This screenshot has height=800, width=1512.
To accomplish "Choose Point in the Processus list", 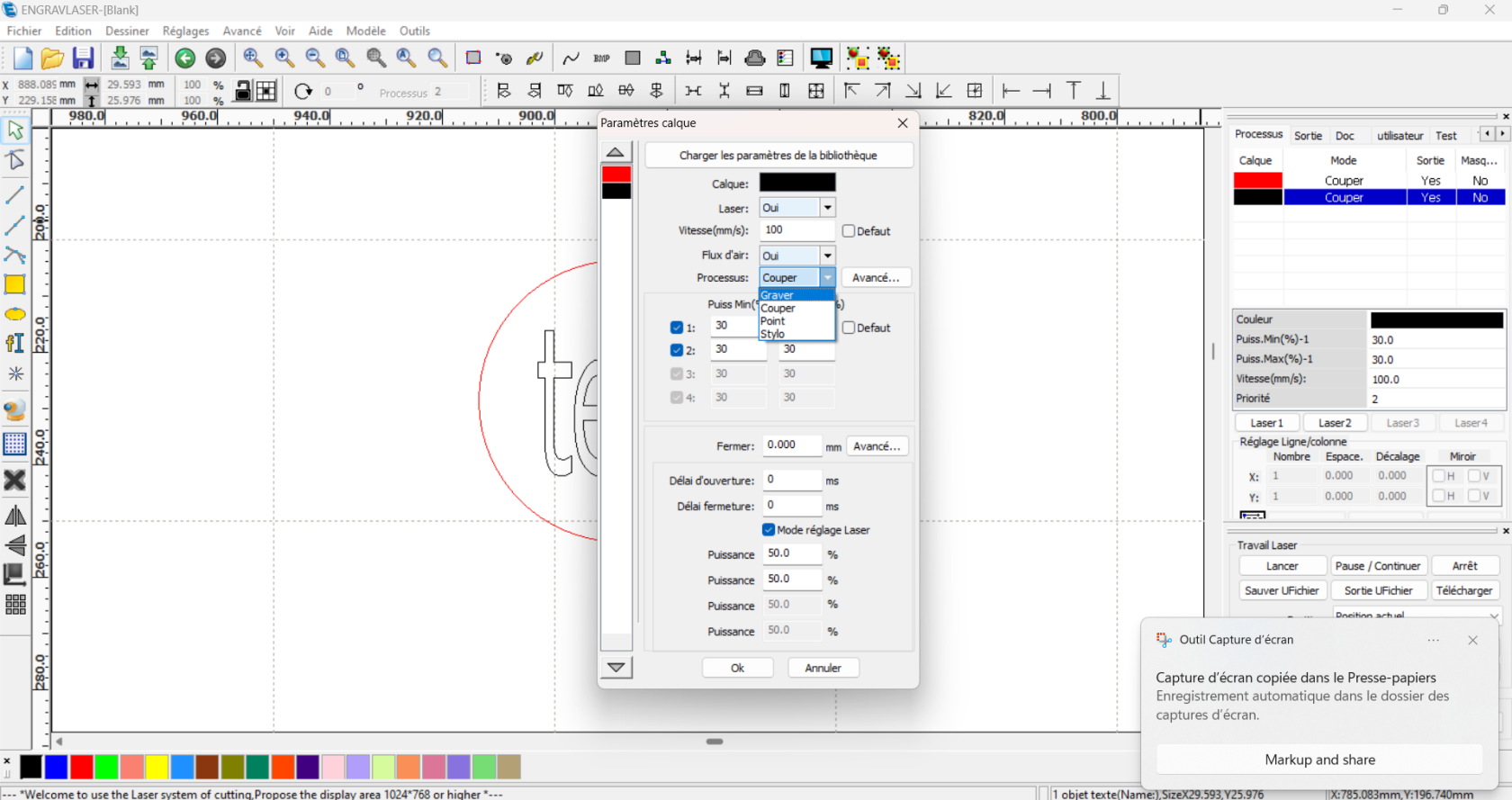I will click(796, 321).
